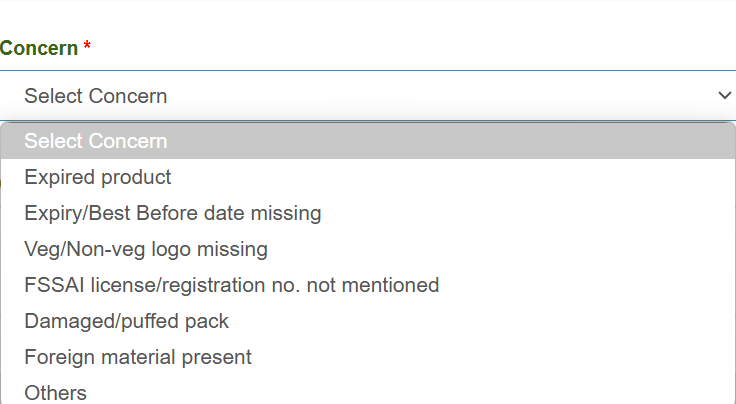736x404 pixels.
Task: Choose Foreign material present option
Action: pyautogui.click(x=138, y=357)
